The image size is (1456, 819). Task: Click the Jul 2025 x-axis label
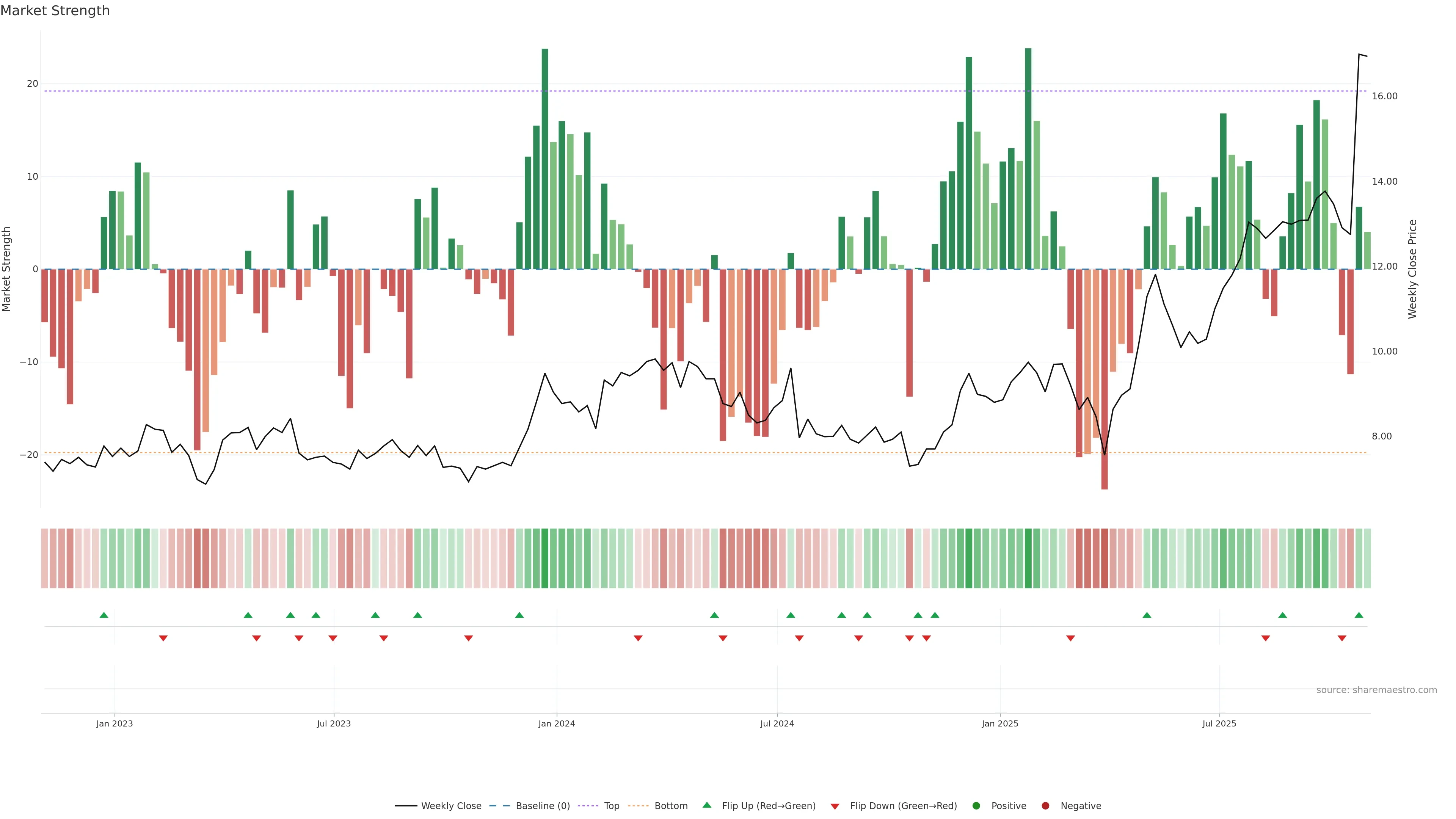[x=1219, y=723]
